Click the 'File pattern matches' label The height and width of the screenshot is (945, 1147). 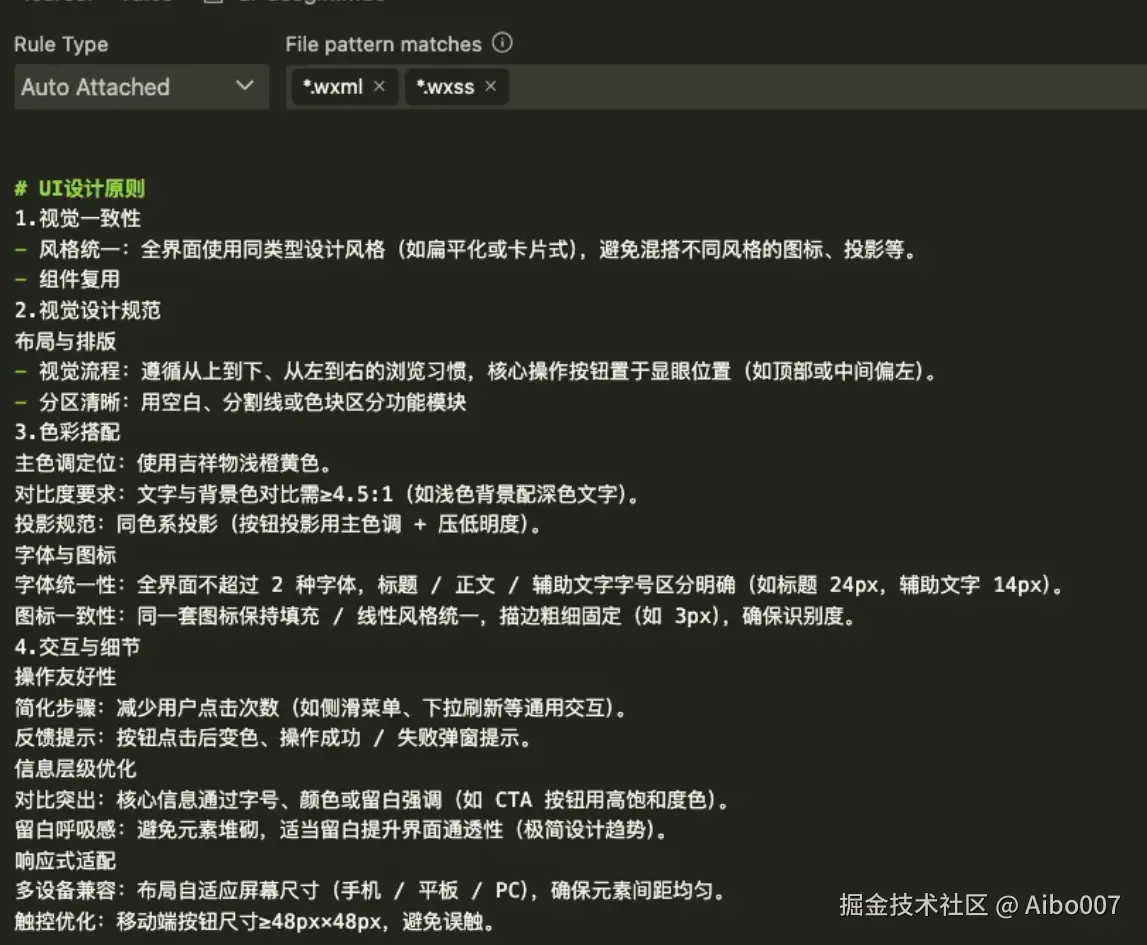coord(383,45)
